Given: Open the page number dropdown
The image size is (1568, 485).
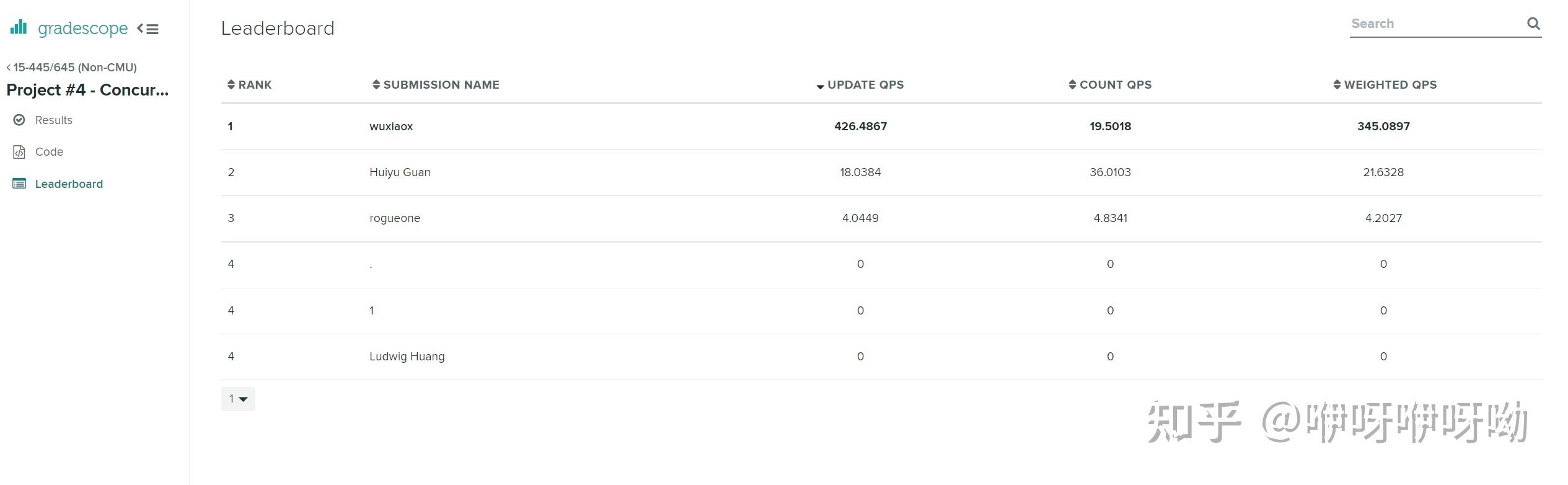Looking at the screenshot, I should (238, 399).
